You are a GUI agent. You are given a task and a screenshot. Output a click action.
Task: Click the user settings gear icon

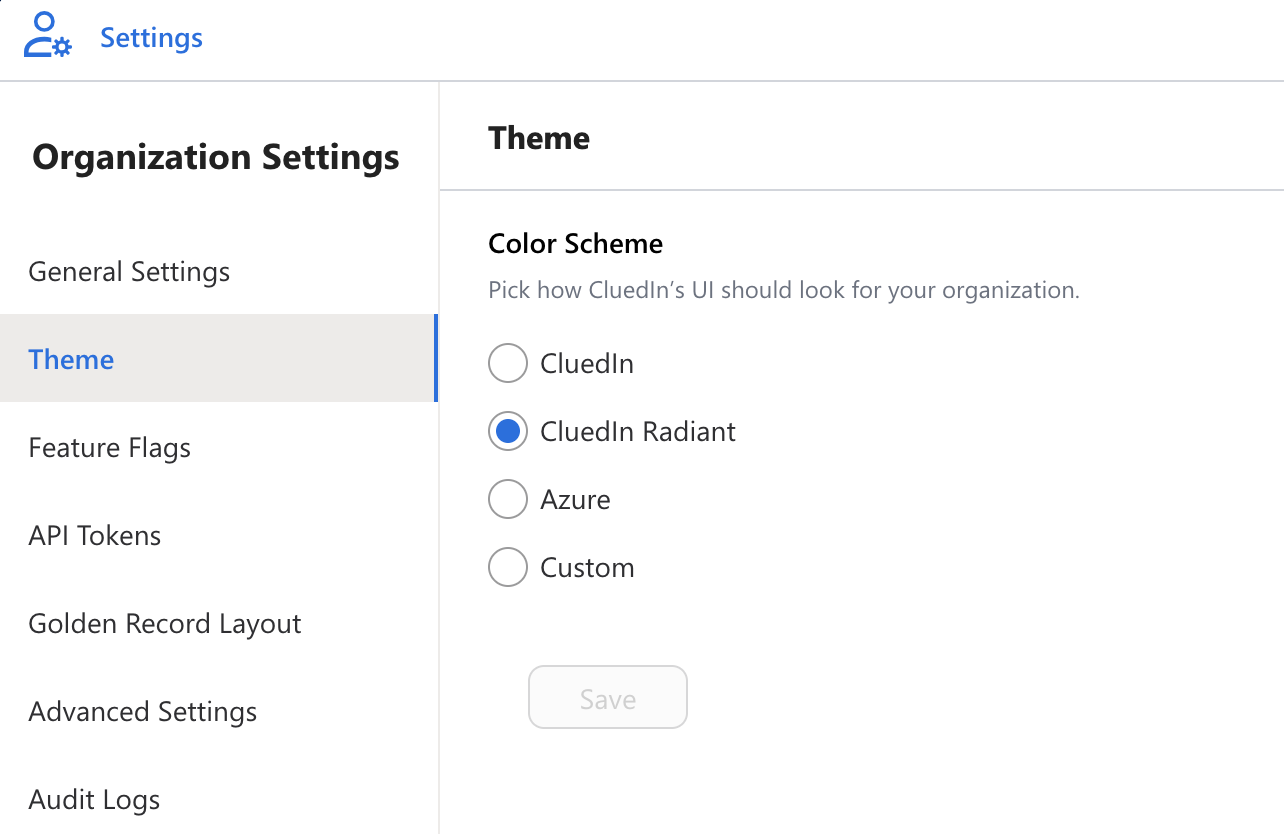(x=47, y=35)
